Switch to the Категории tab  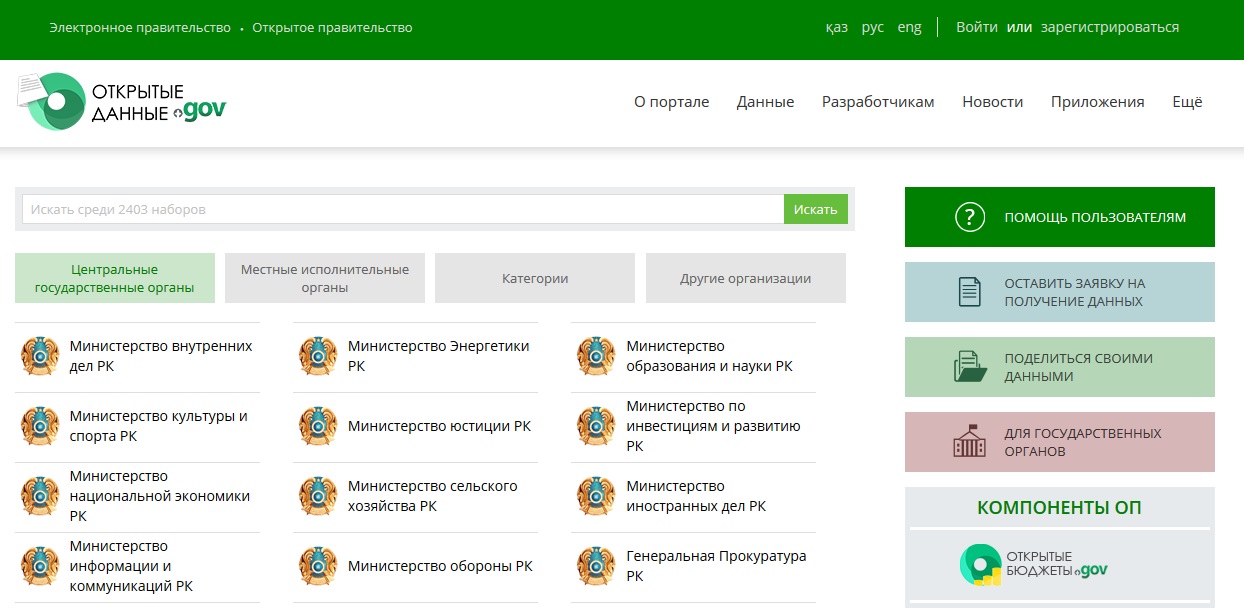[534, 277]
